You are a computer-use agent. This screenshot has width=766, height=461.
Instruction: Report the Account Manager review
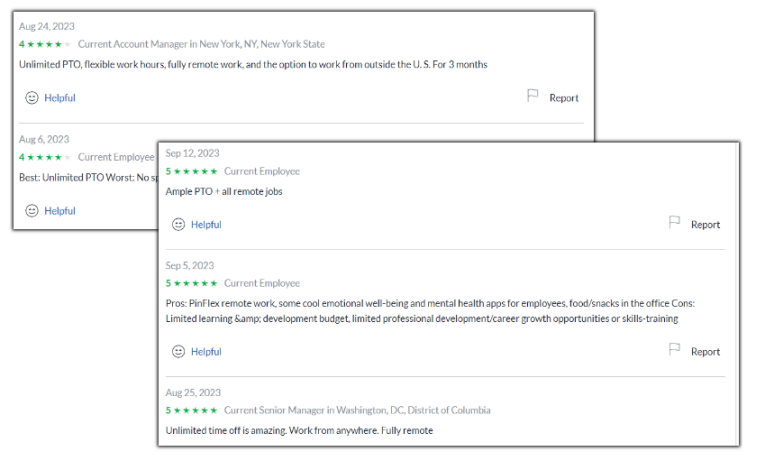[x=564, y=98]
